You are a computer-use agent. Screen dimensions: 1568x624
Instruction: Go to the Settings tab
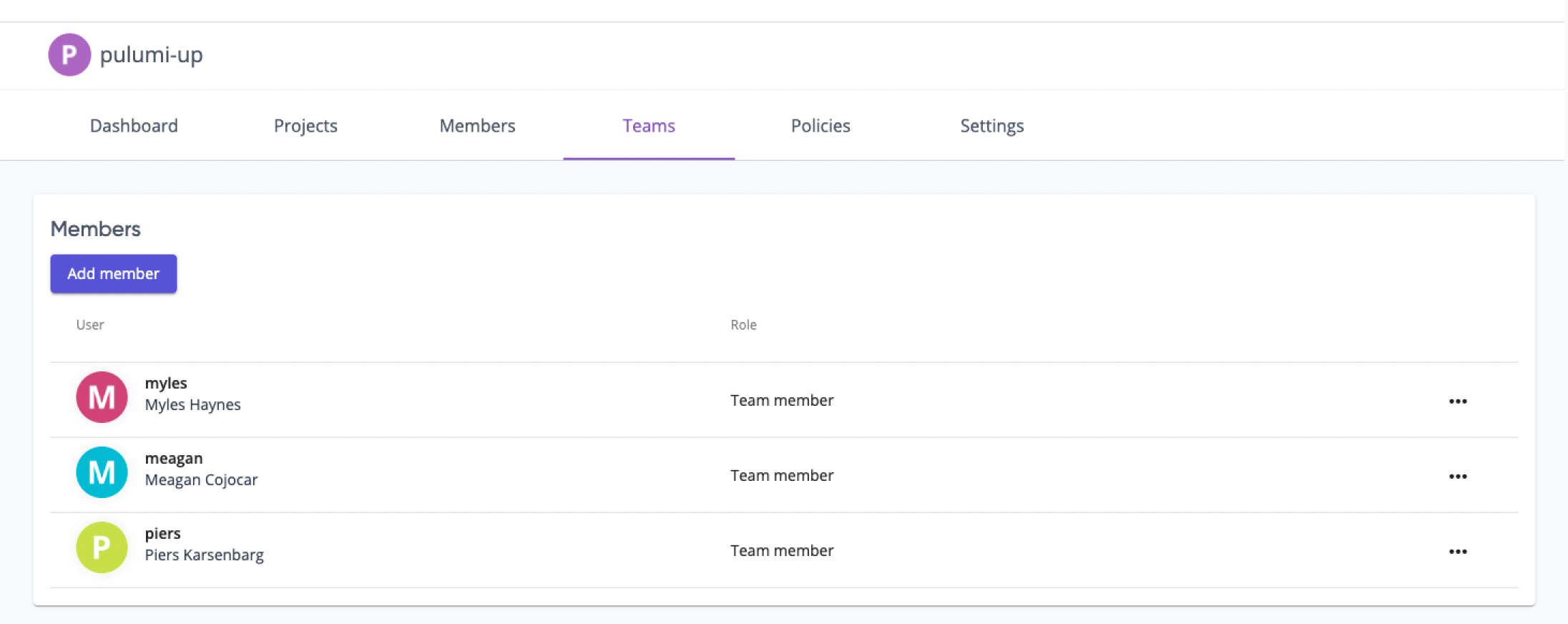pyautogui.click(x=992, y=126)
